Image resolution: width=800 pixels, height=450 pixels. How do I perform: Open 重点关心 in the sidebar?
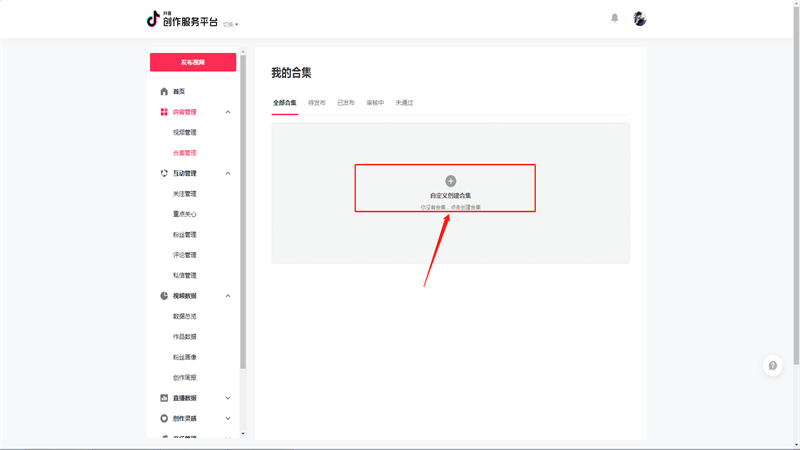(185, 214)
